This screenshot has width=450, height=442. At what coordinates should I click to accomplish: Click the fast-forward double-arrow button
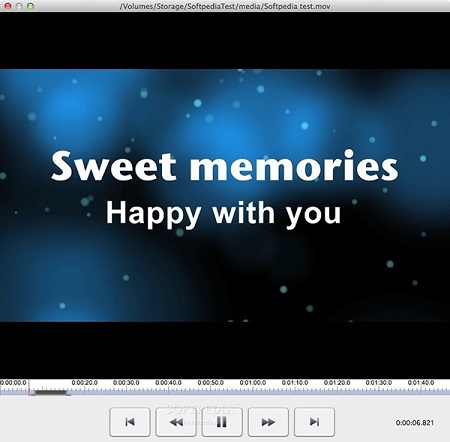(x=268, y=422)
